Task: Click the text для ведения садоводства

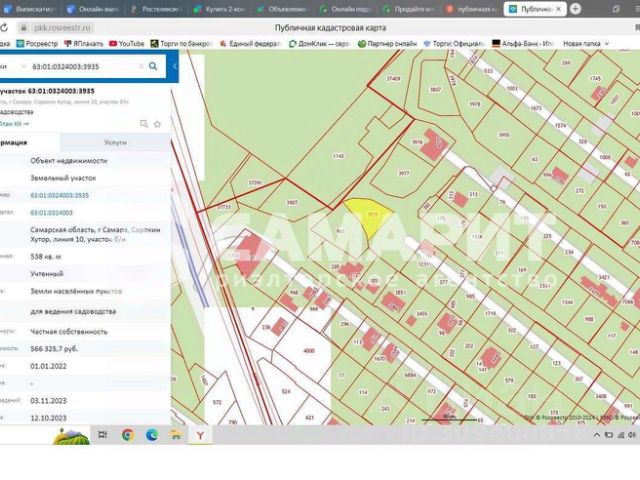Action: pos(73,311)
